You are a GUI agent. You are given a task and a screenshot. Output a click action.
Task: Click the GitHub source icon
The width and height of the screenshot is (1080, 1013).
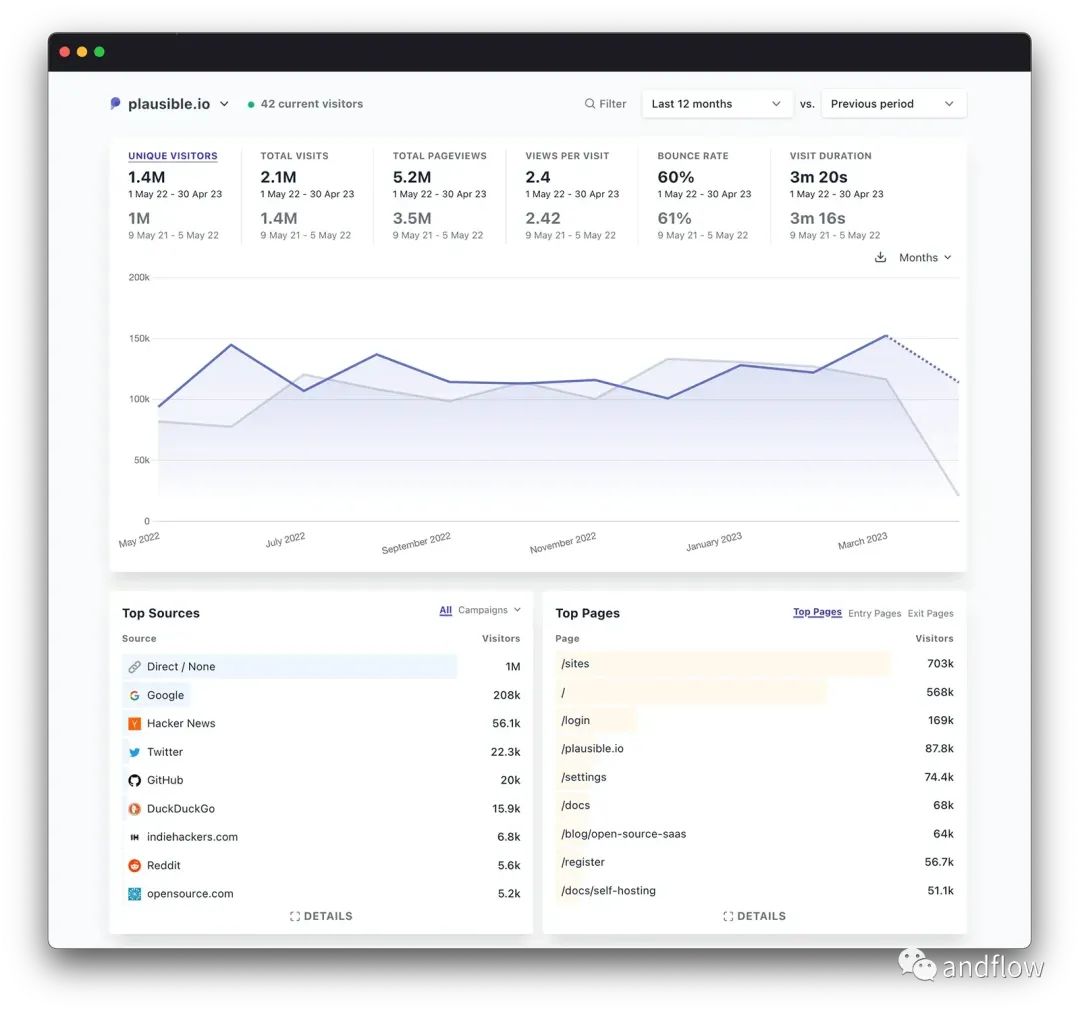tap(134, 780)
